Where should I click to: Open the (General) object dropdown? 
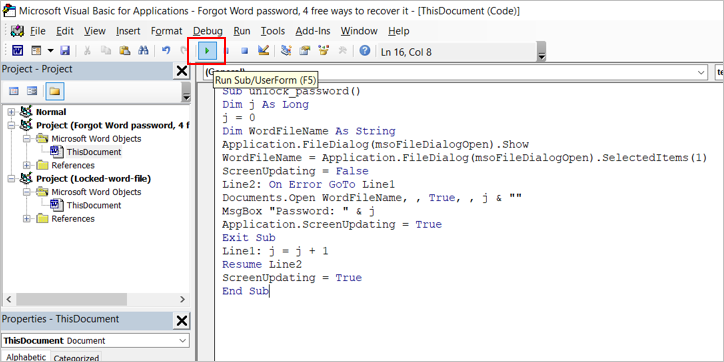click(701, 72)
